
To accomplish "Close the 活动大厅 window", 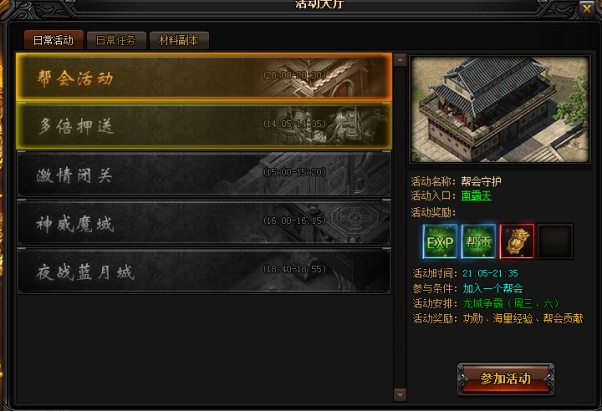I will [586, 8].
